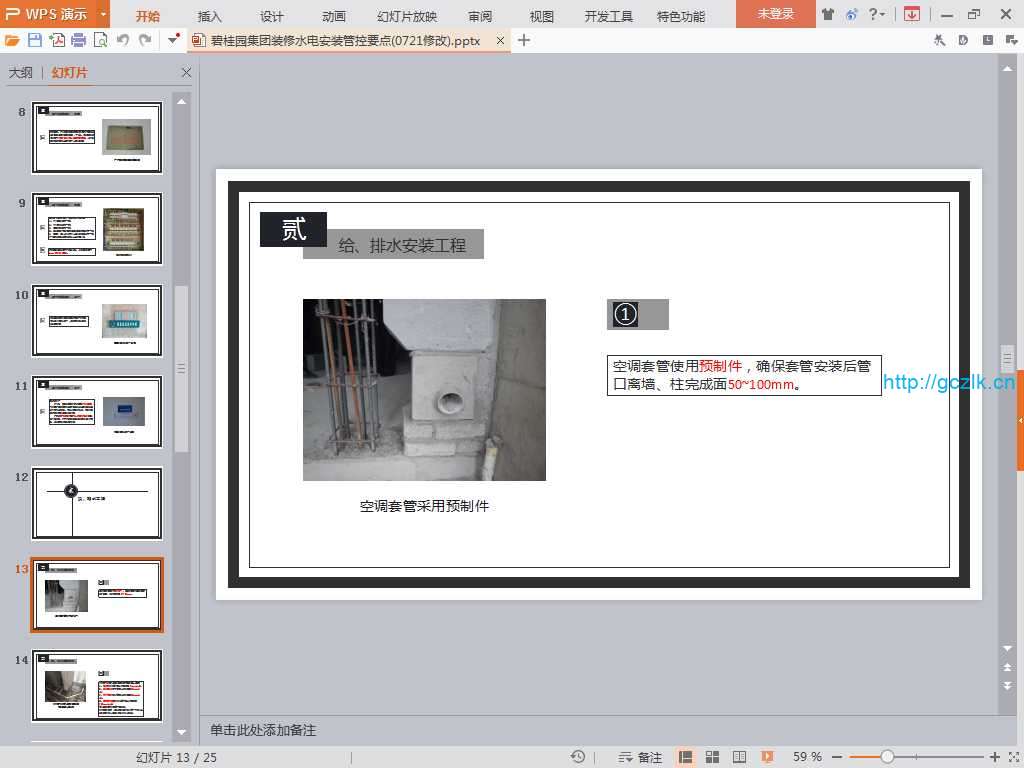Switch to the 大纲 outline pane
The width and height of the screenshot is (1024, 768).
(x=20, y=73)
